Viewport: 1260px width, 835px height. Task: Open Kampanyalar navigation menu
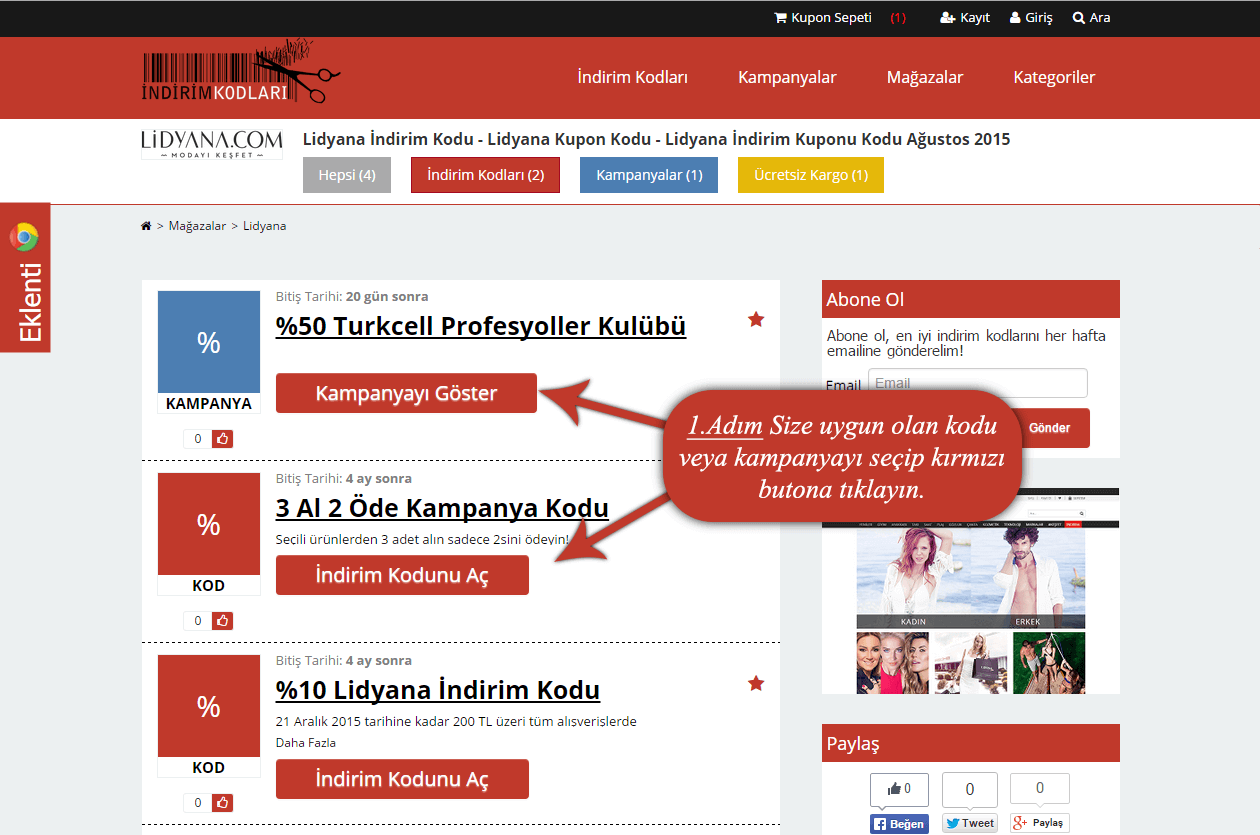(787, 77)
